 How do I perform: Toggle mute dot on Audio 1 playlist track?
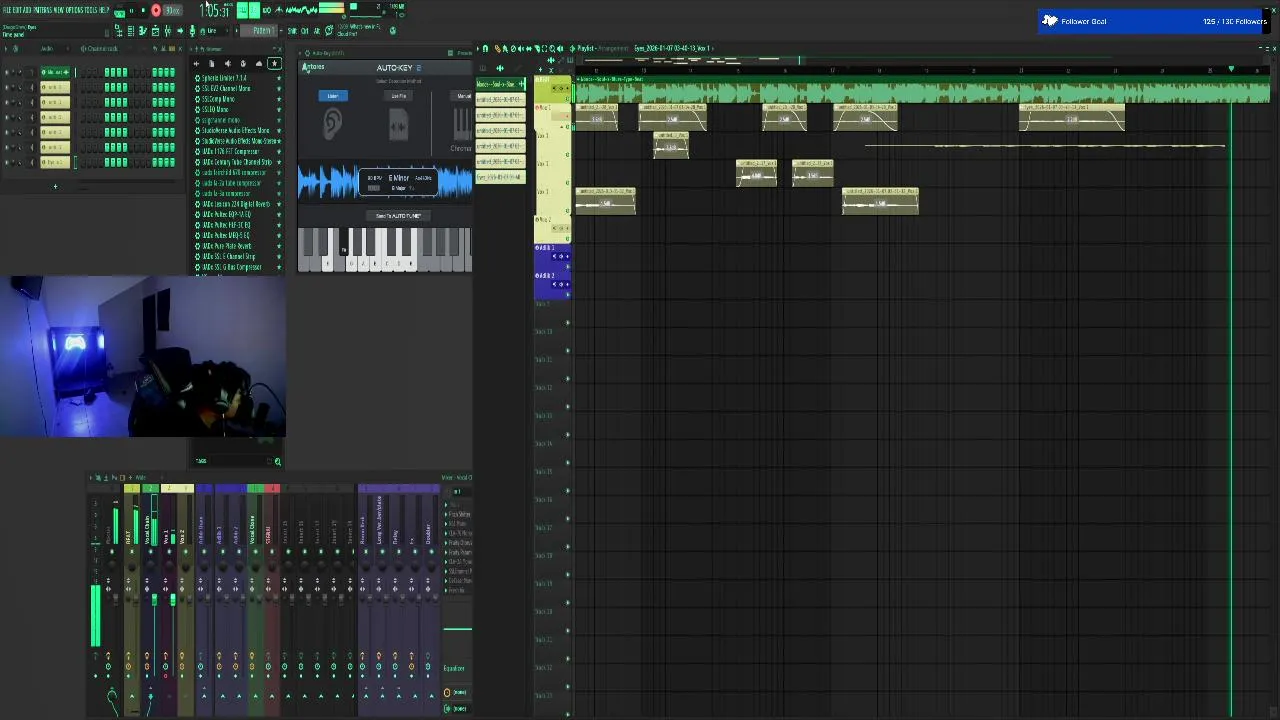(x=568, y=266)
